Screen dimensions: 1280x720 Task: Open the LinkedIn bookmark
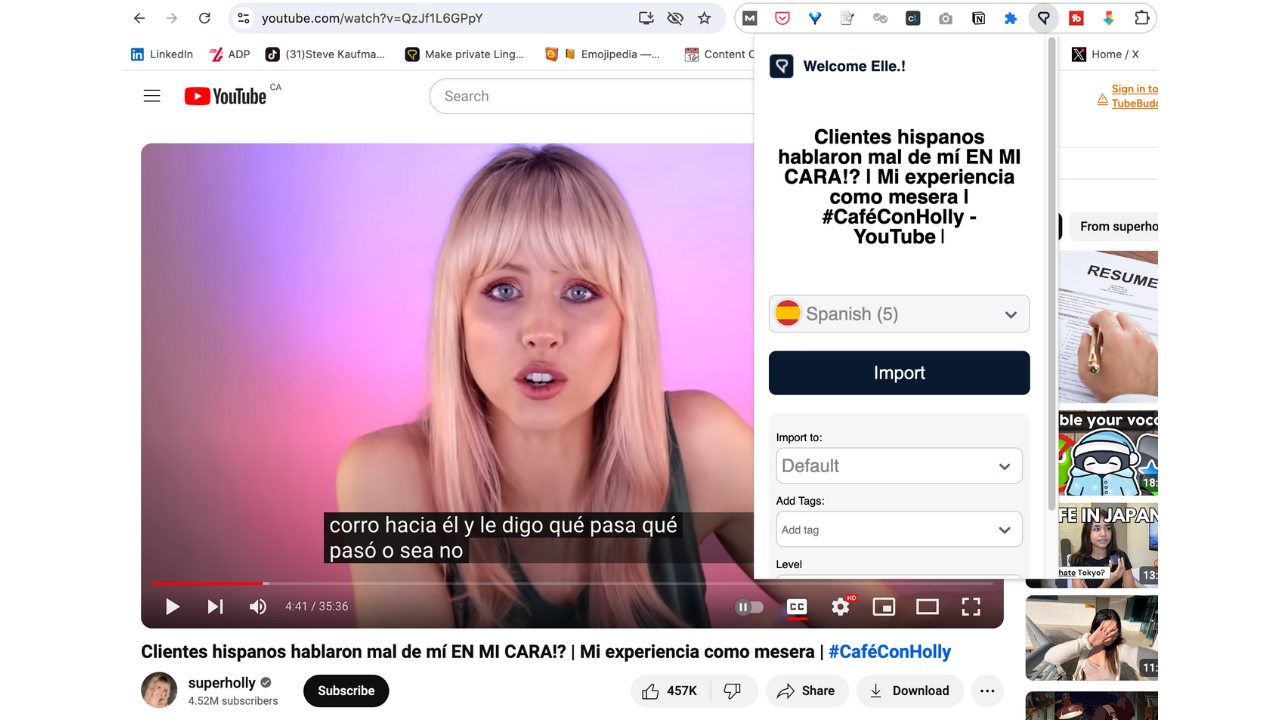click(162, 54)
